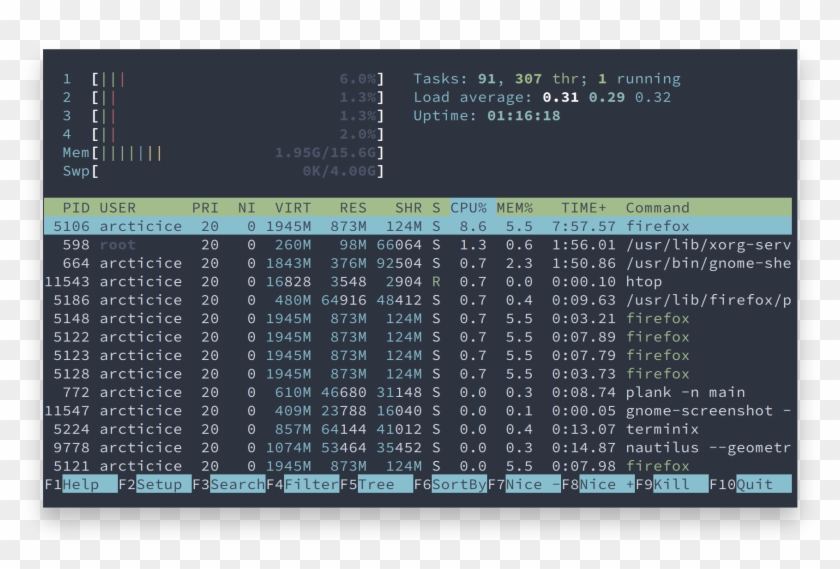Sort by the SHR column header

(408, 208)
